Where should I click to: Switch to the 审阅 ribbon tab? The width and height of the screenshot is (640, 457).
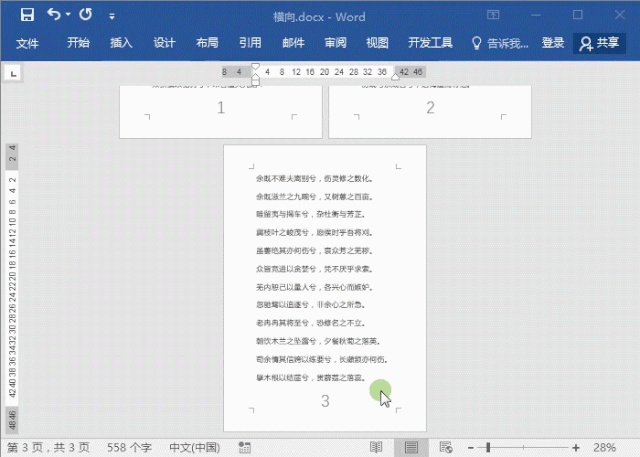point(336,42)
